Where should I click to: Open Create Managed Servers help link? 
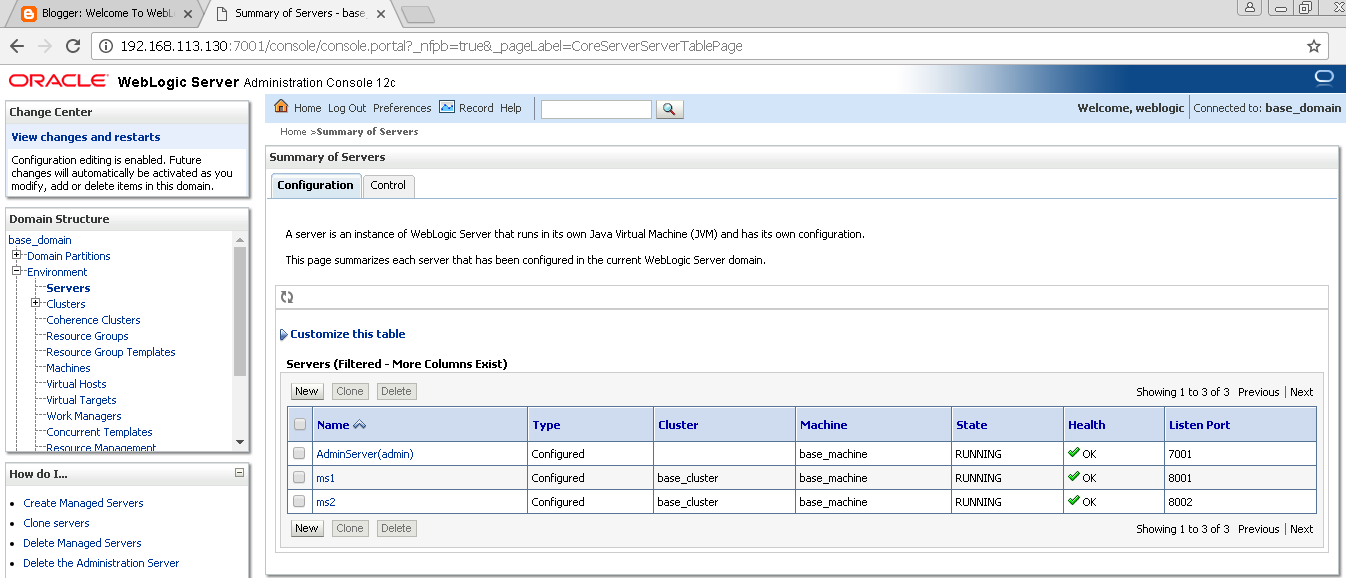click(83, 503)
